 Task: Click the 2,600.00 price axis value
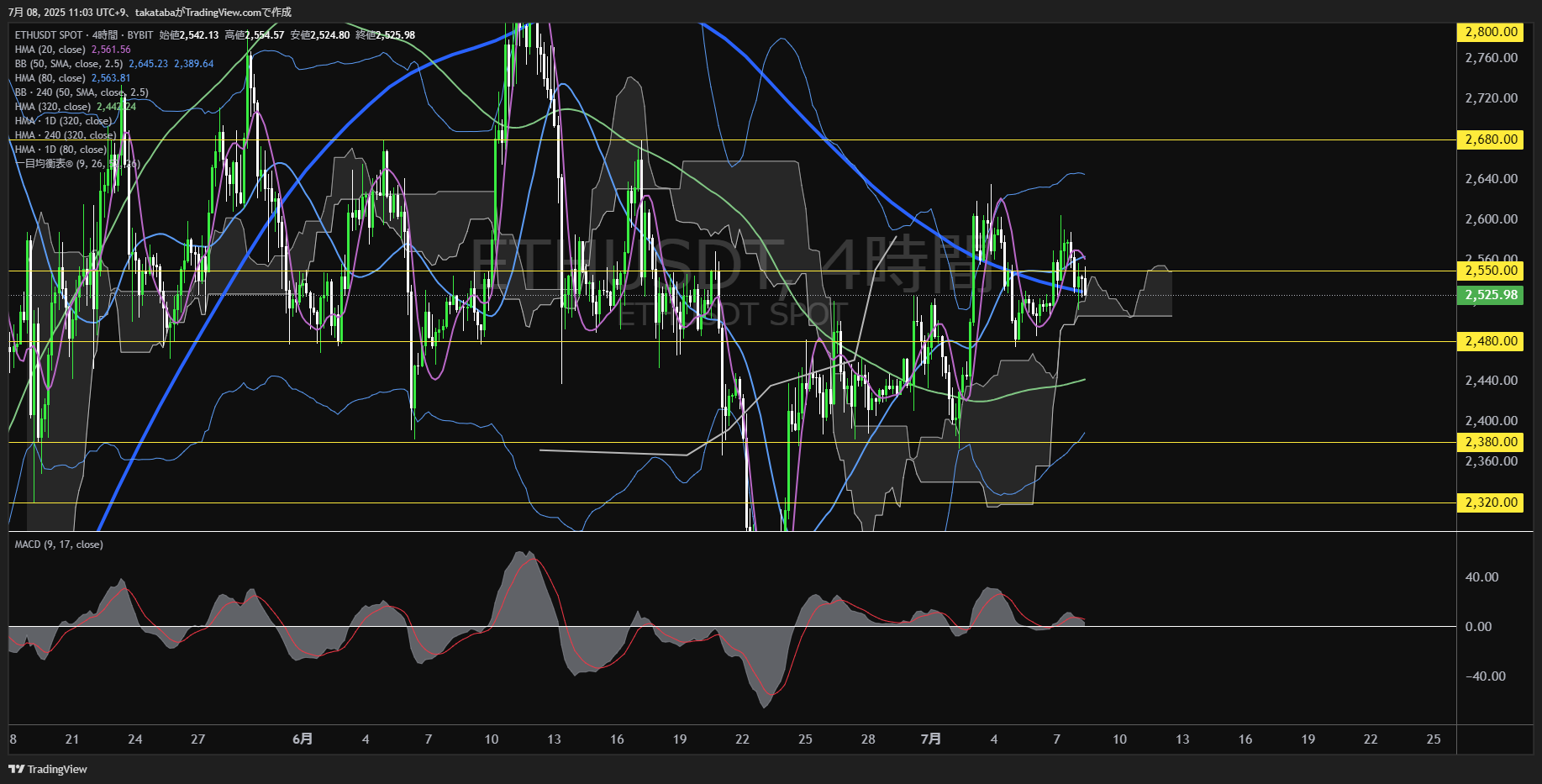click(1491, 219)
